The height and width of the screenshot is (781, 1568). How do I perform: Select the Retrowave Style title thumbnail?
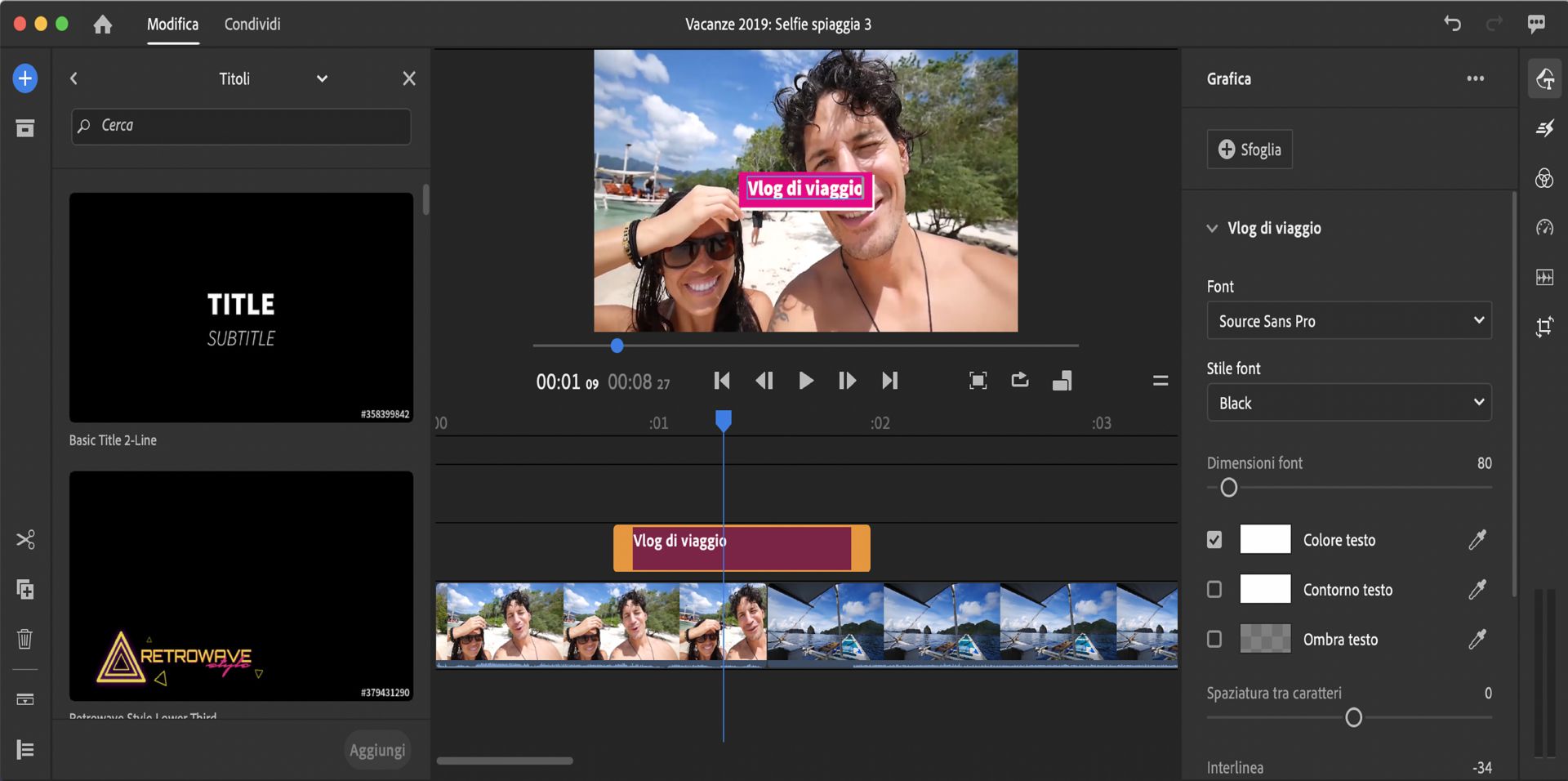(x=241, y=586)
